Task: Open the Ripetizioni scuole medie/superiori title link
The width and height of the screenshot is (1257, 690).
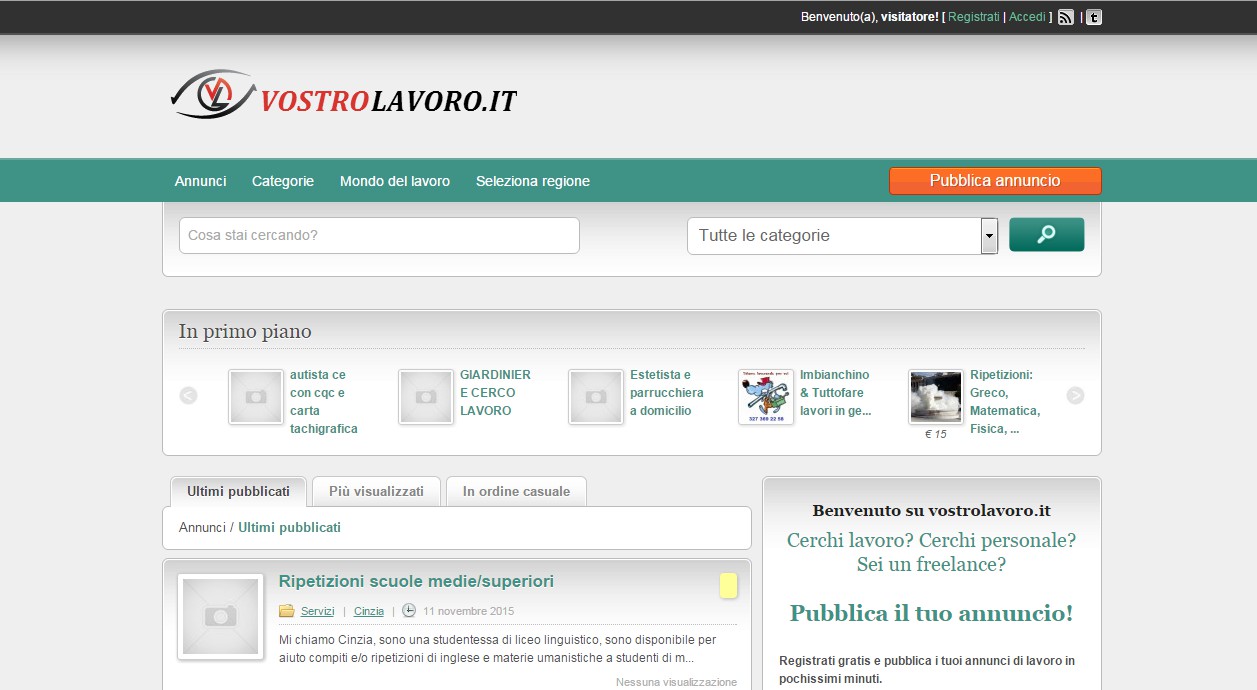Action: pyautogui.click(x=416, y=581)
